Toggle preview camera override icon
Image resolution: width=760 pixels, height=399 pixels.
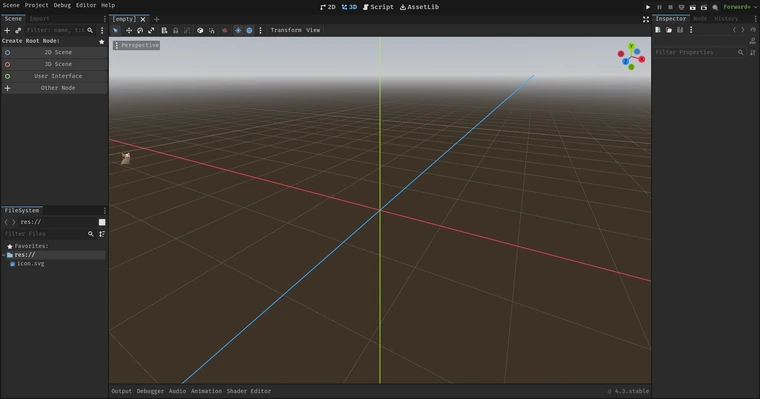pyautogui.click(x=224, y=30)
